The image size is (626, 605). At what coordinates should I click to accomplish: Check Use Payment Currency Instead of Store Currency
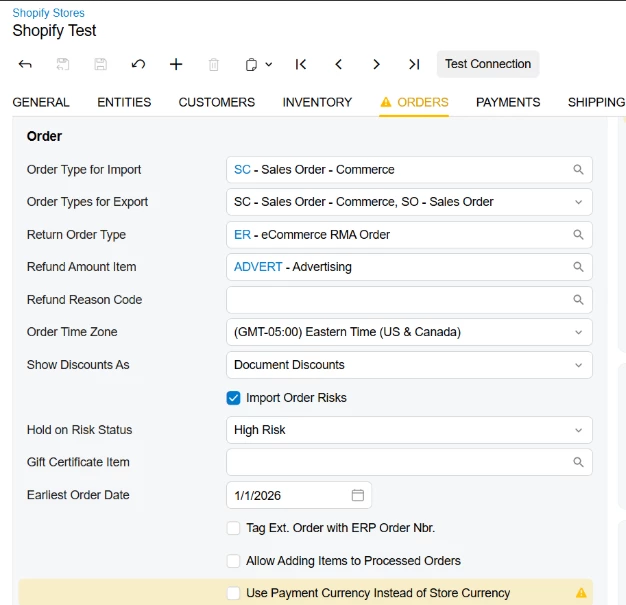[234, 593]
